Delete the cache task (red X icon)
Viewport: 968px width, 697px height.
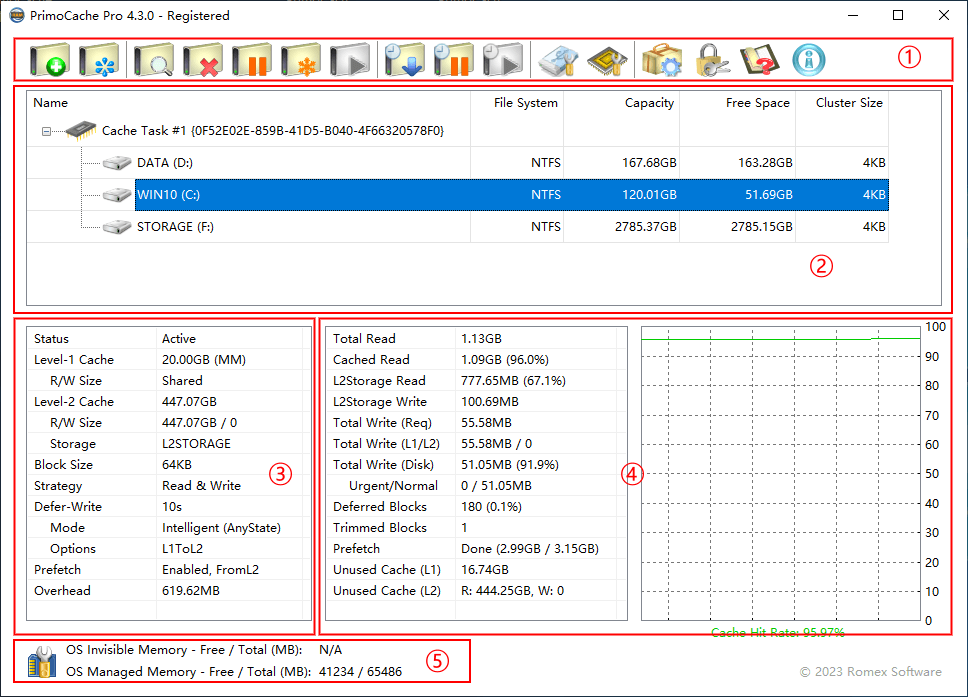(203, 60)
